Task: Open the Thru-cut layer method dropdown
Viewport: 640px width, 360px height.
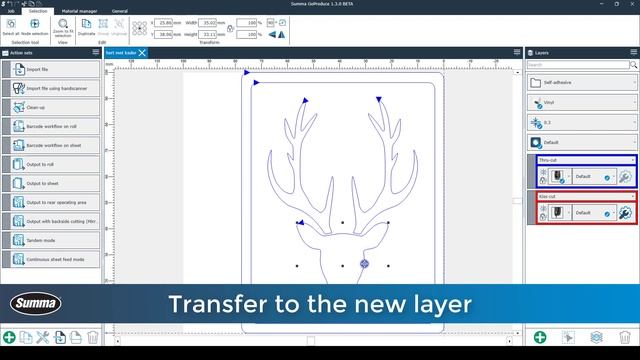Action: (x=587, y=160)
